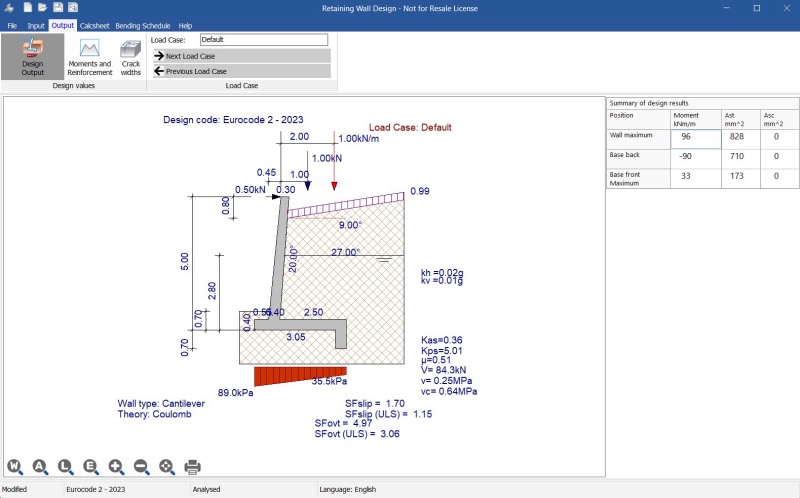Go to Next Load Case

241,56
